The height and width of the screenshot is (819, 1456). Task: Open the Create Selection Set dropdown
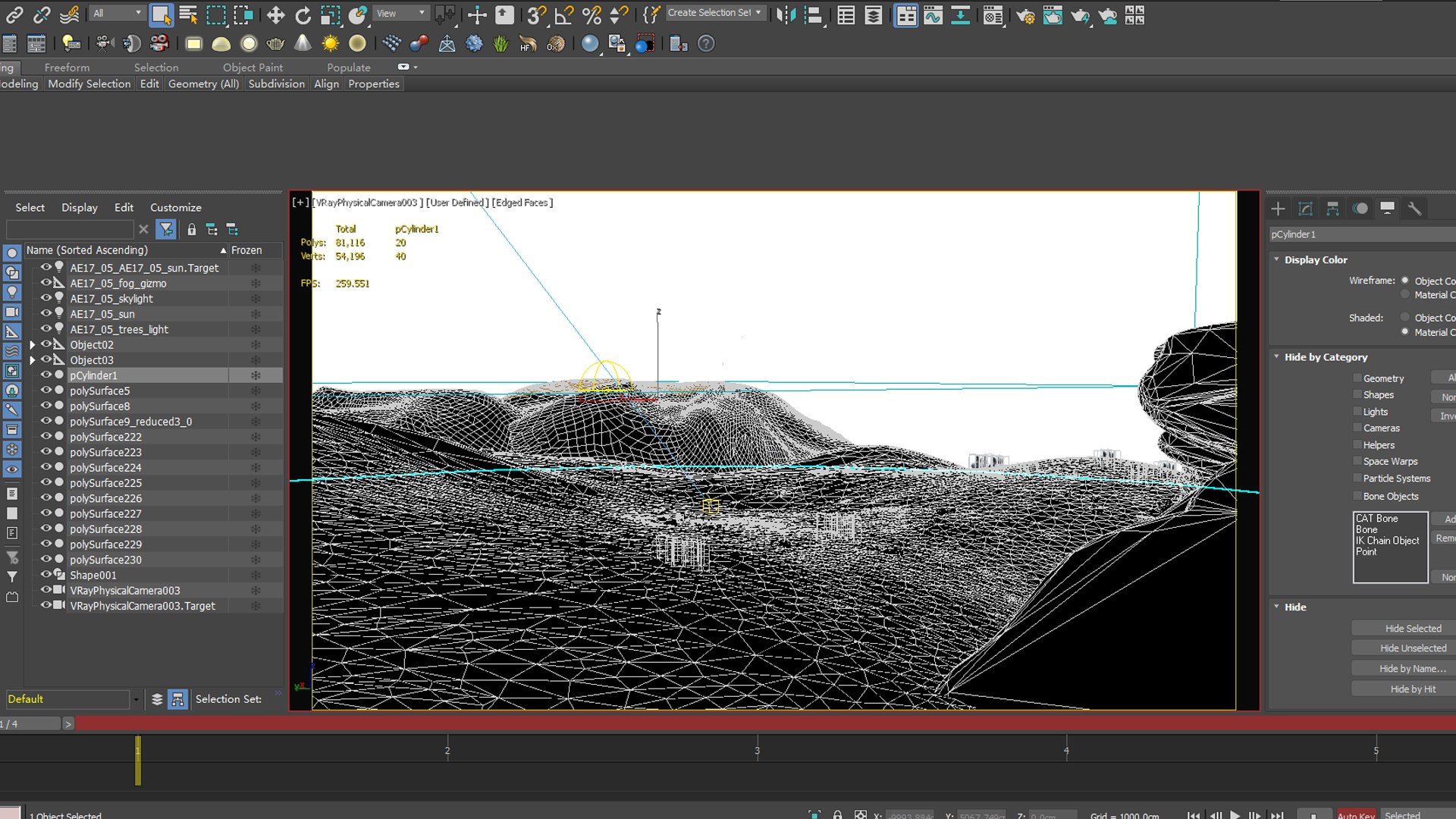(x=714, y=13)
